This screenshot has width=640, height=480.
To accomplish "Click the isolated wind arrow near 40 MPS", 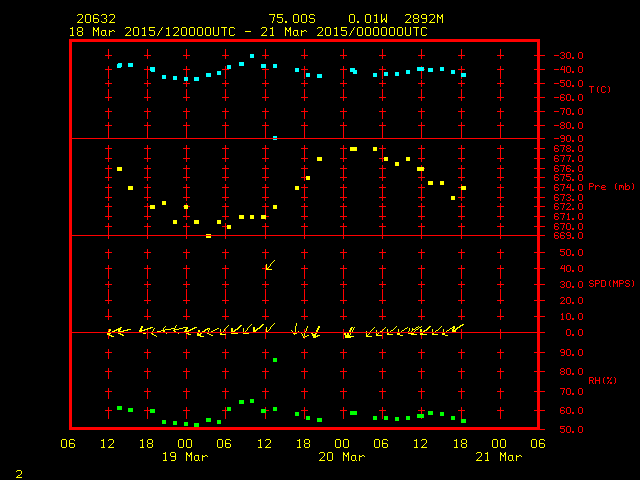I will (270, 265).
